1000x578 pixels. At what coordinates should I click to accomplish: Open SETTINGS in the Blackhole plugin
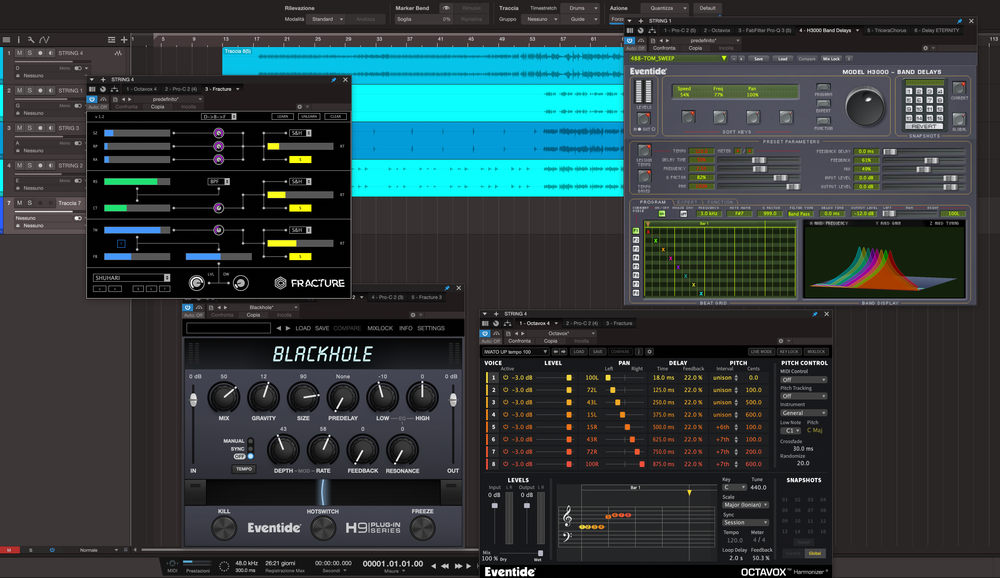[431, 329]
